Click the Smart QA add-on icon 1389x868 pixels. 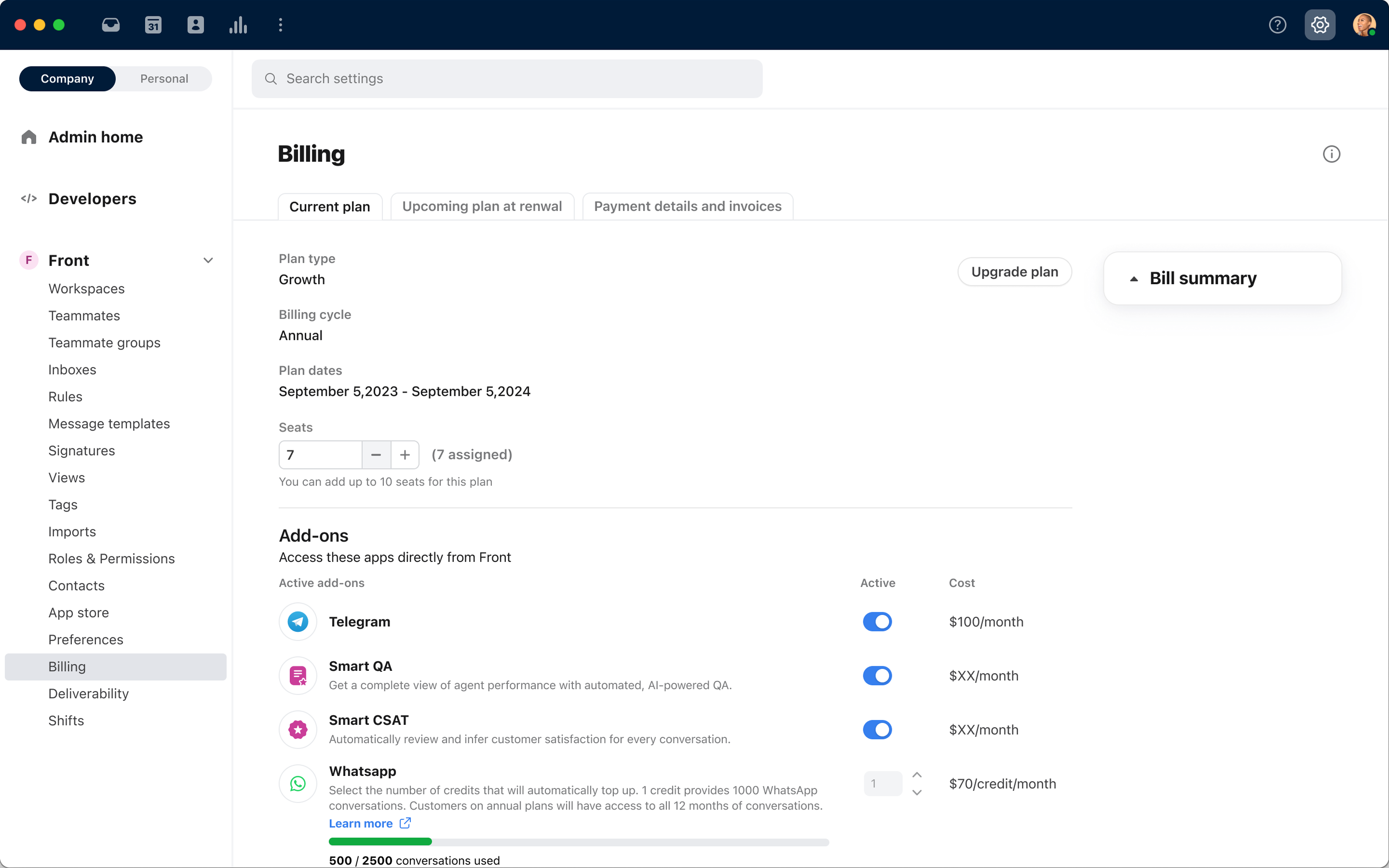(298, 676)
